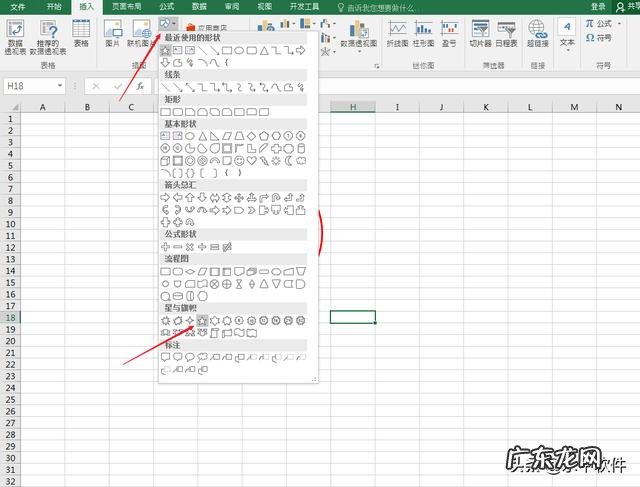Screen dimensions: 640x487
Task: Insert a Column sparkline
Action: pyautogui.click(x=424, y=33)
